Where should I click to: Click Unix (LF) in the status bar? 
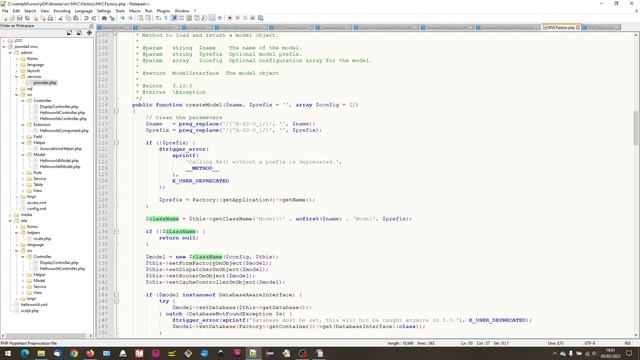556,343
